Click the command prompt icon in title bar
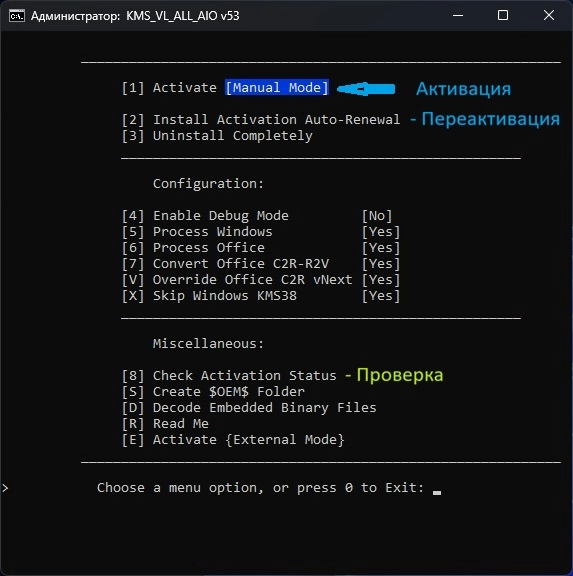The image size is (573, 576). click(17, 16)
